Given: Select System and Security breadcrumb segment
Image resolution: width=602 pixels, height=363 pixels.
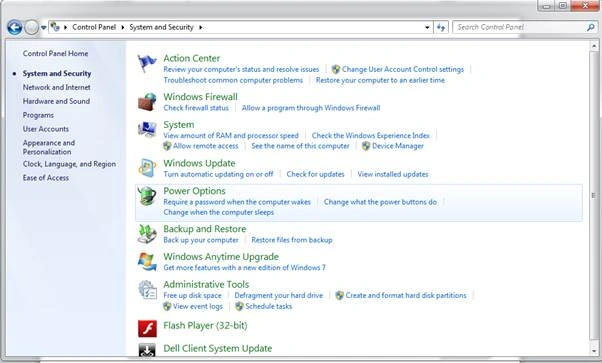Looking at the screenshot, I should coord(161,27).
